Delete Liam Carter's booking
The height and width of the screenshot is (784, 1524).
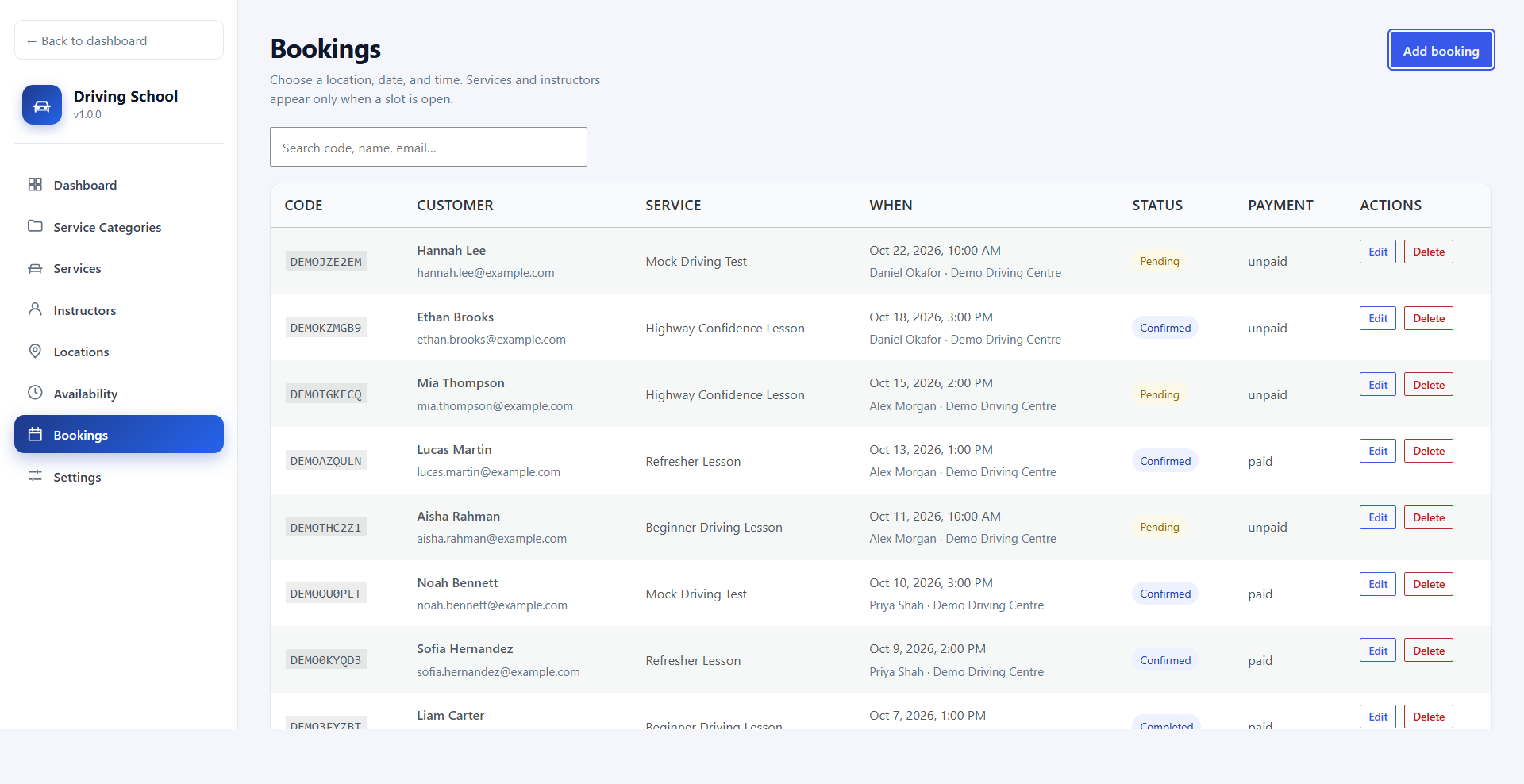(1428, 717)
